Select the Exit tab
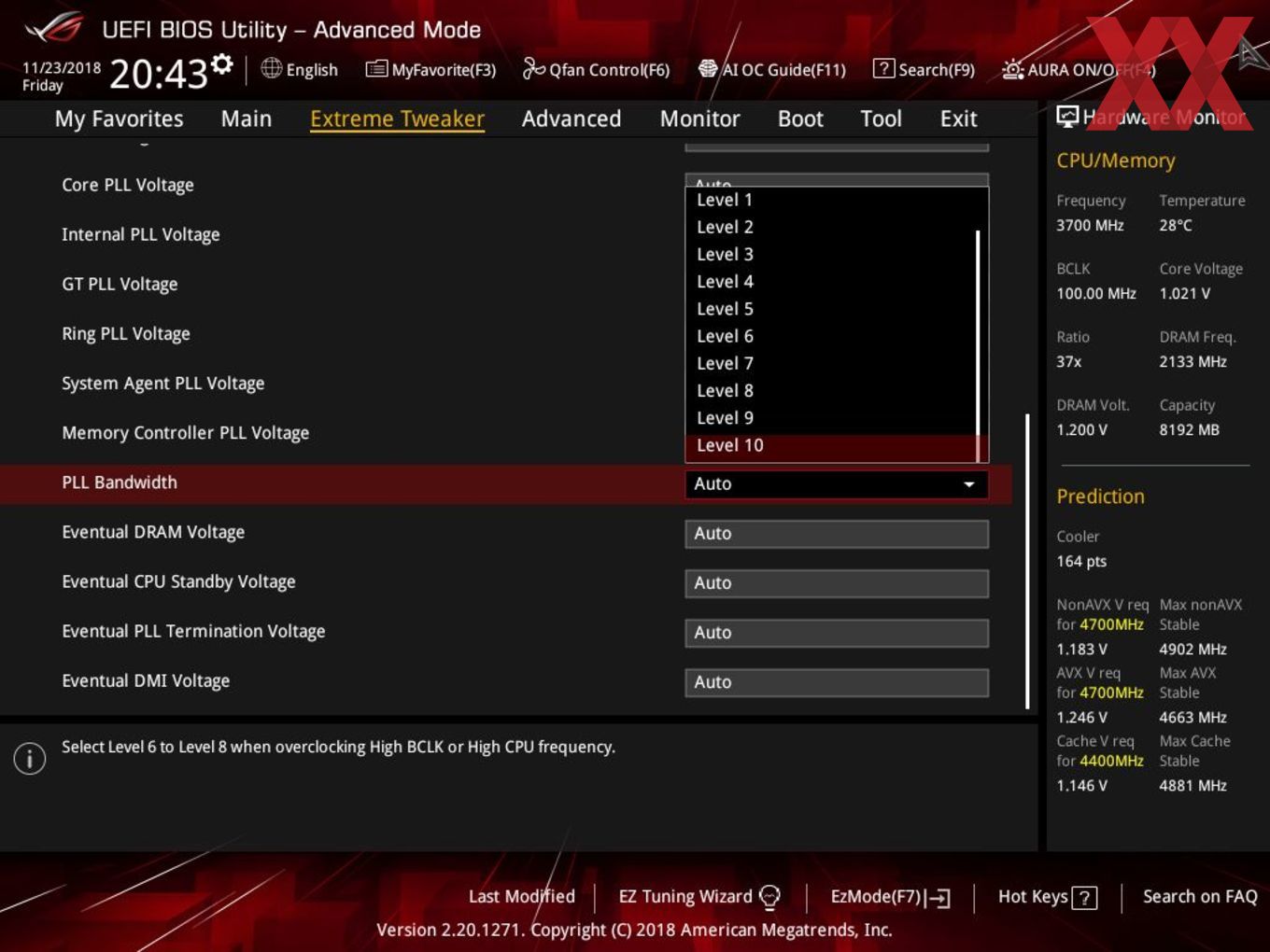Viewport: 1270px width, 952px height. click(x=958, y=119)
